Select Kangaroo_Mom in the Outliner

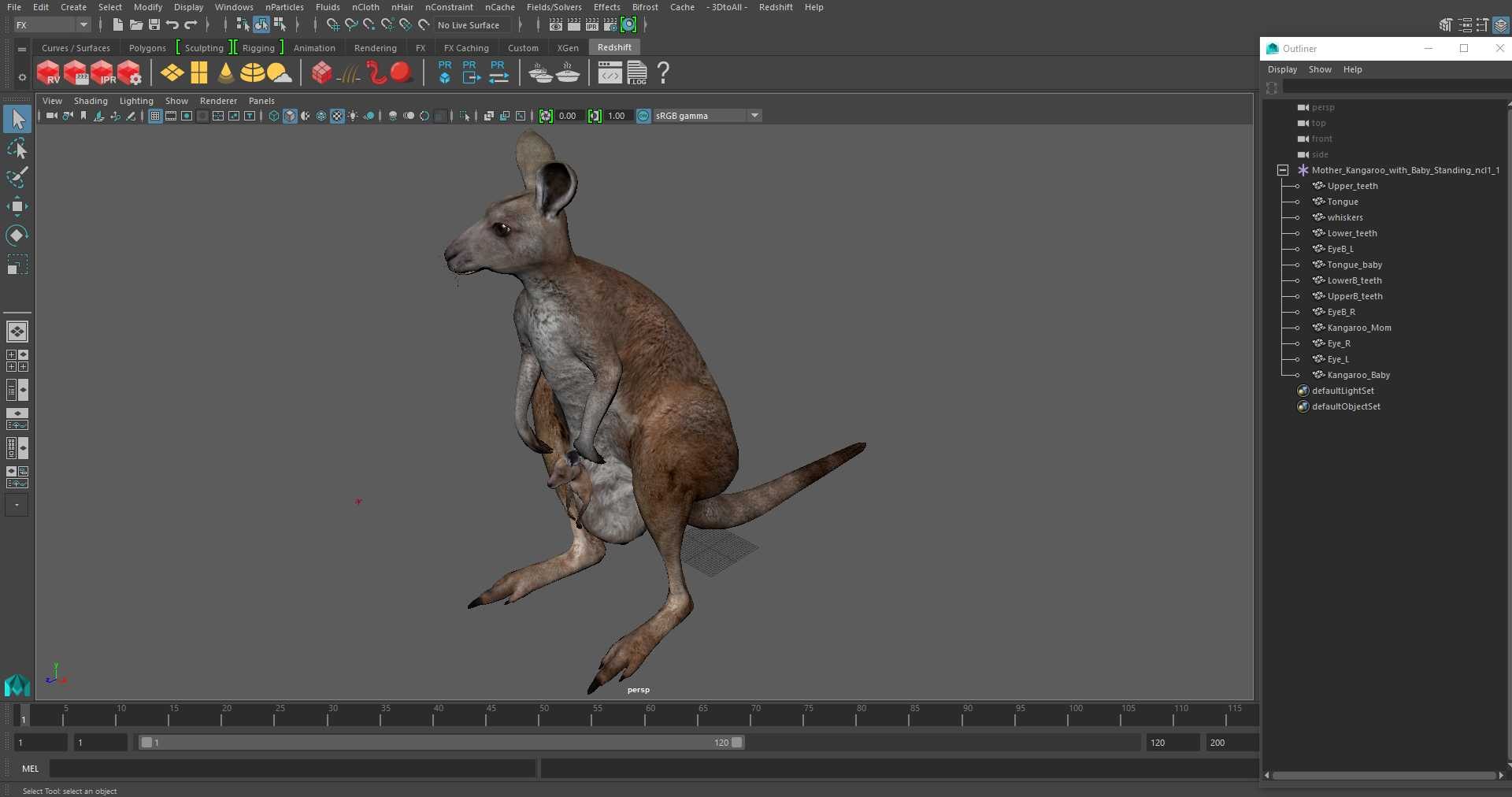point(1358,328)
